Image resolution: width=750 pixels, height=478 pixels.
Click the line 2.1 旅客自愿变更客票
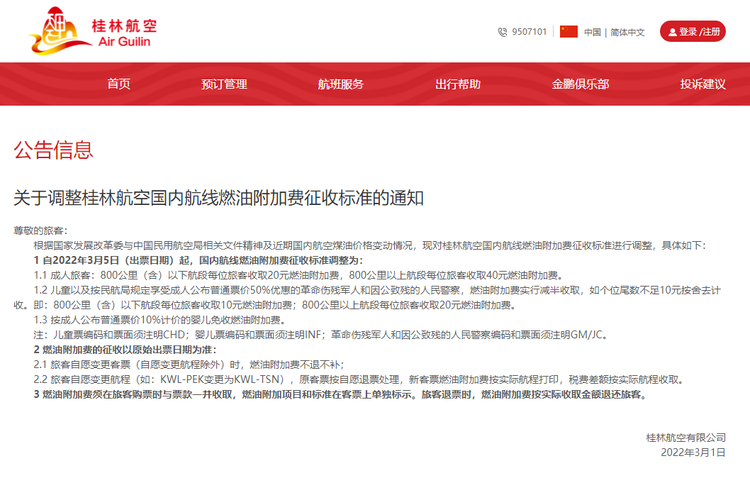click(189, 365)
